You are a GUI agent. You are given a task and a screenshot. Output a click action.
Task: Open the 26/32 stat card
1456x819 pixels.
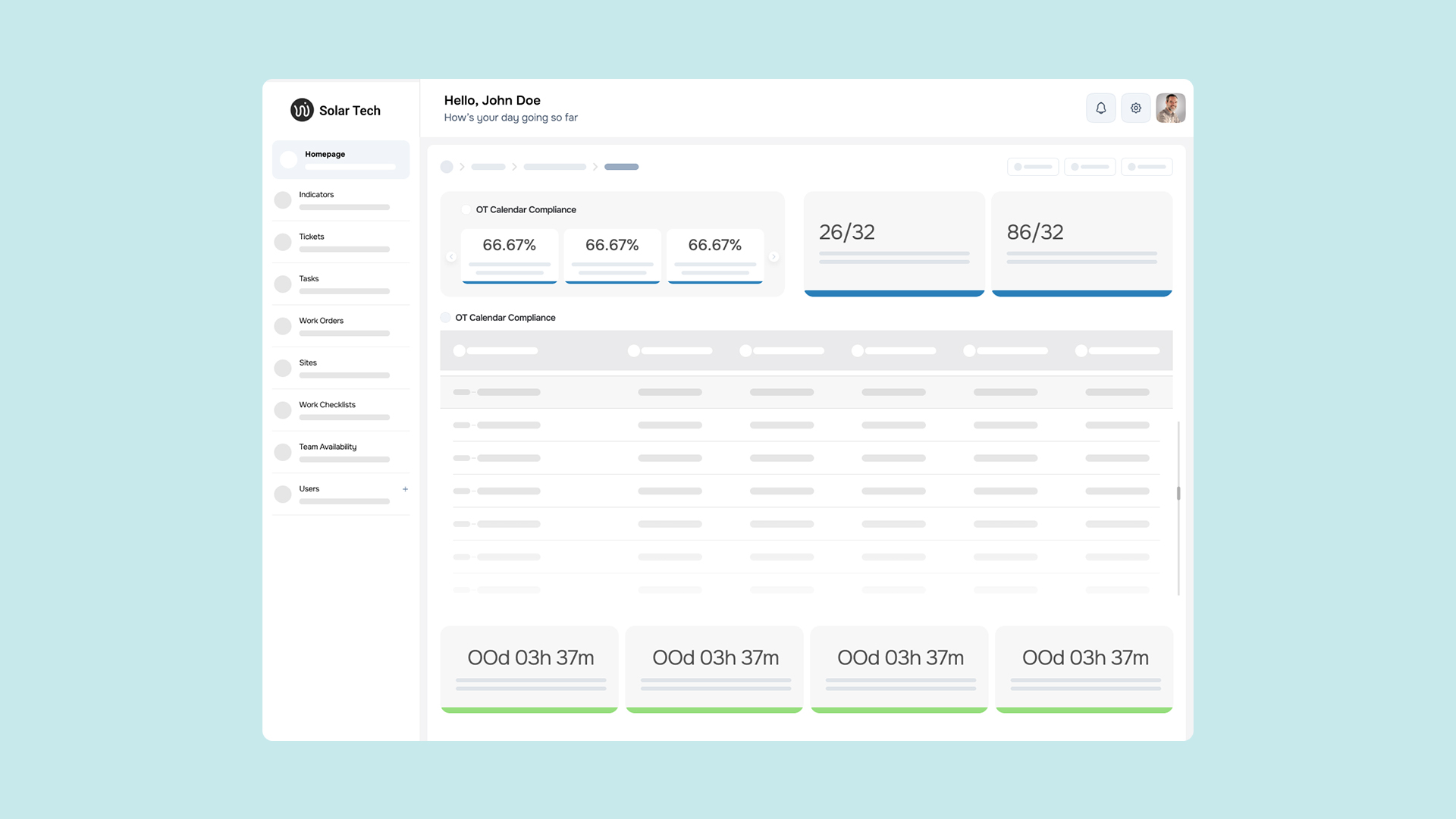coord(894,243)
